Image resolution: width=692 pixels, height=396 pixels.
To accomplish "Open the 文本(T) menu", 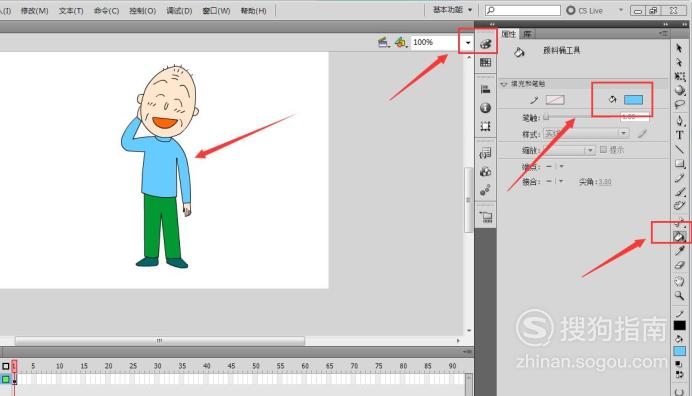I will [71, 11].
